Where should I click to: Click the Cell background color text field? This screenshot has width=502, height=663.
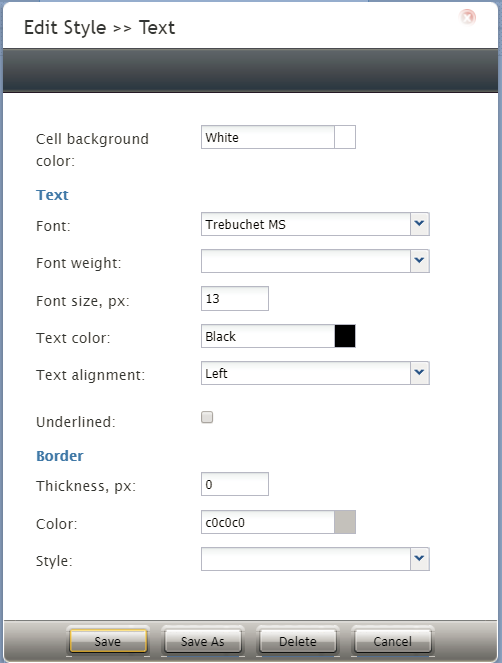pos(268,137)
